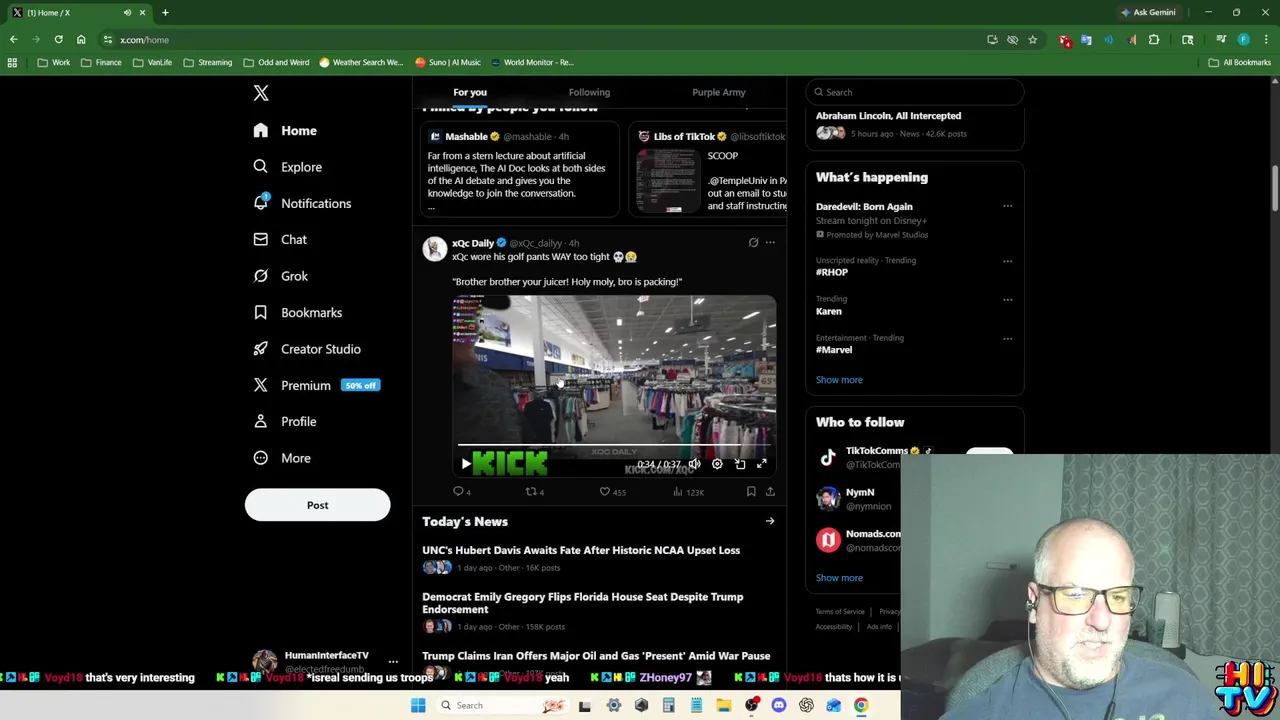
Task: Open UNC's Hubert Davis news story
Action: [x=581, y=550]
